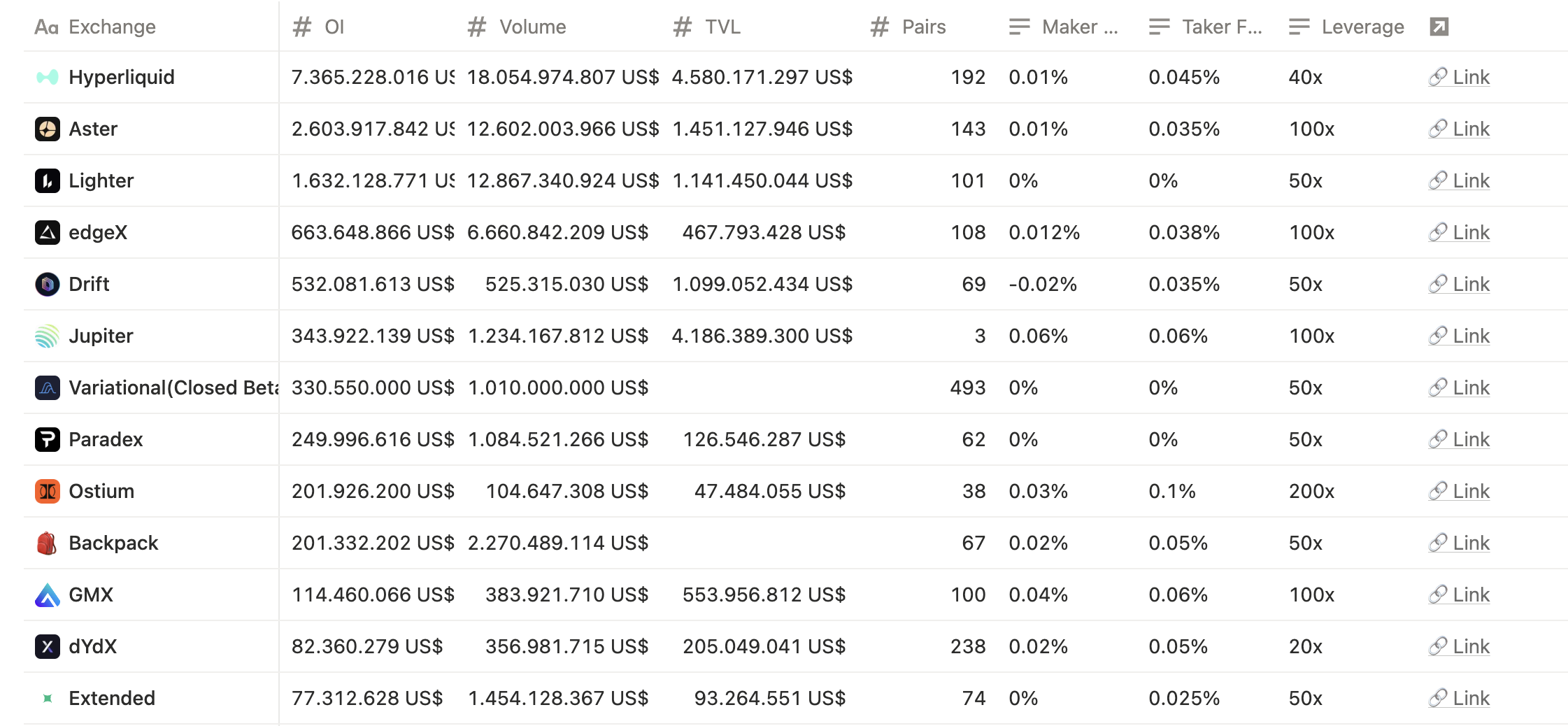Click the Paradex exchange logo icon

pos(47,439)
